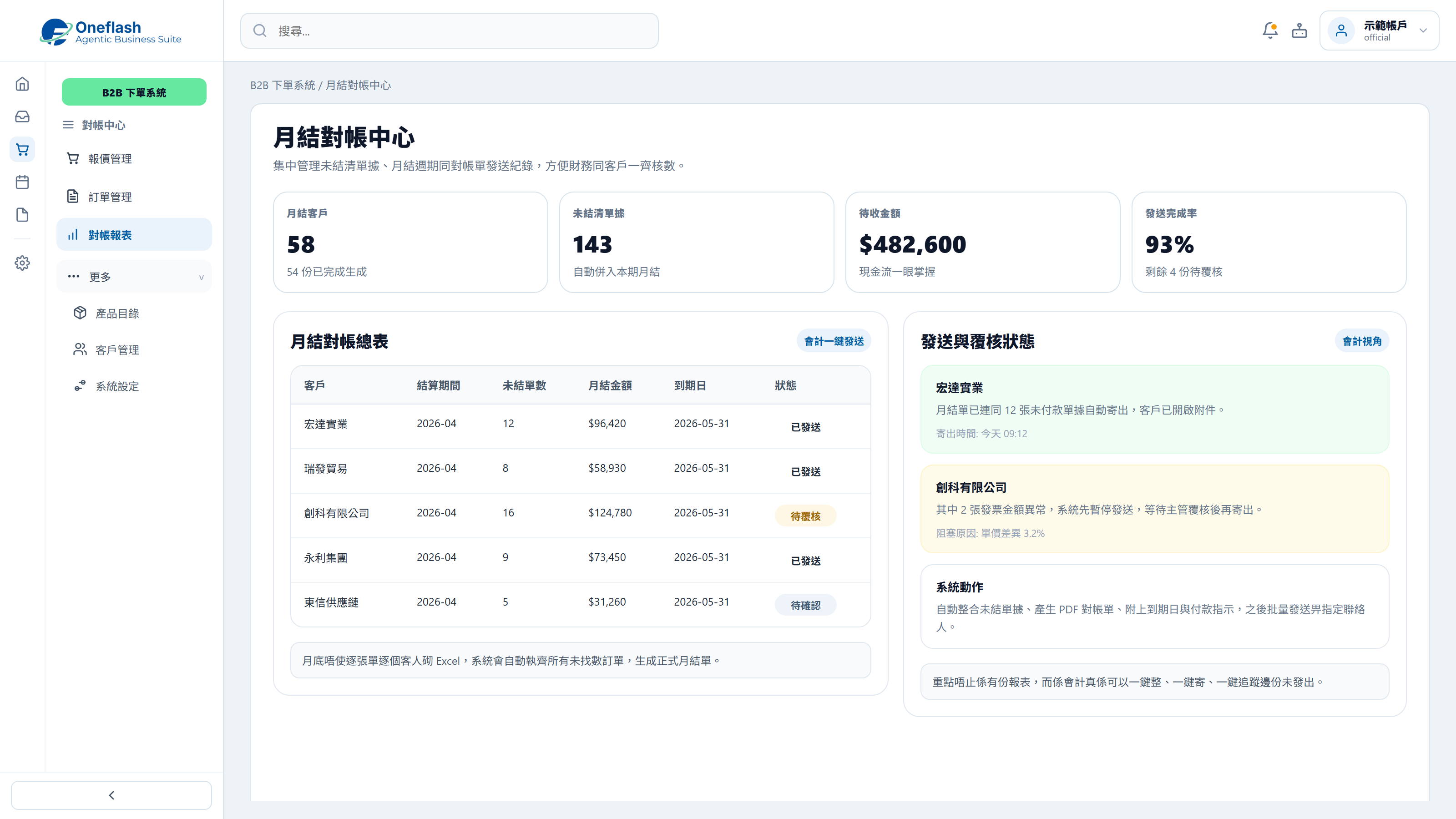The height and width of the screenshot is (819, 1456).
Task: Open the settings gear icon
Action: (22, 263)
